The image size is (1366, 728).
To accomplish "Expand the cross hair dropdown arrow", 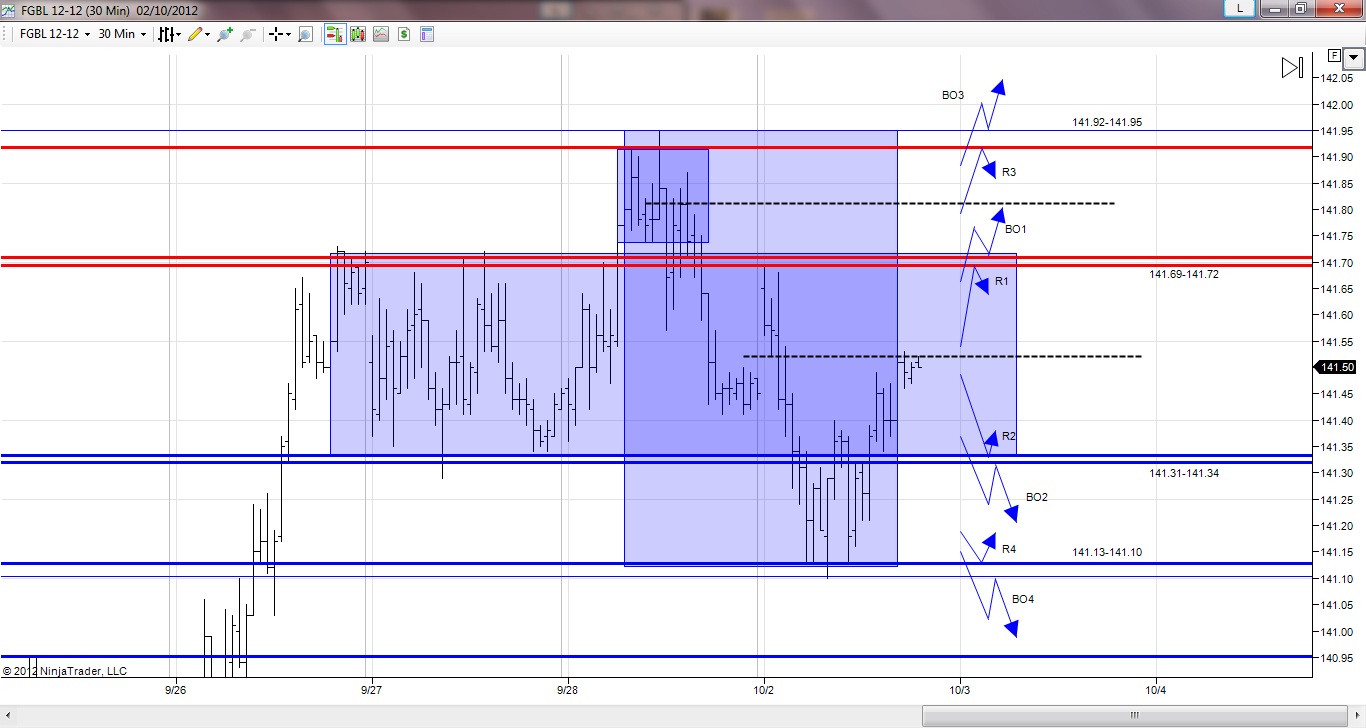I will pos(288,34).
